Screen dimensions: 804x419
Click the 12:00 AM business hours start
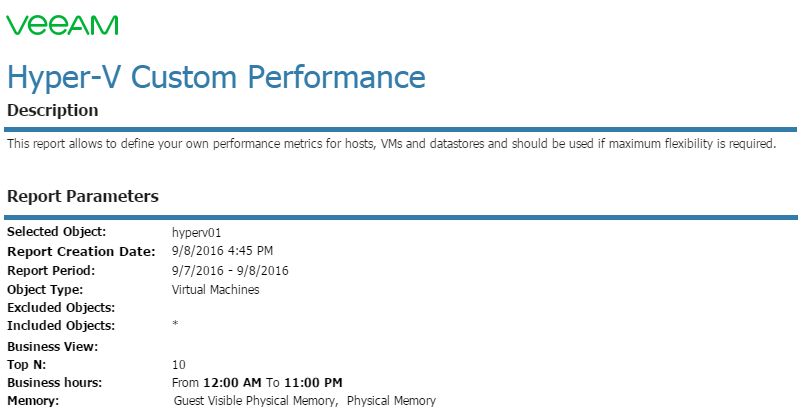(x=233, y=383)
